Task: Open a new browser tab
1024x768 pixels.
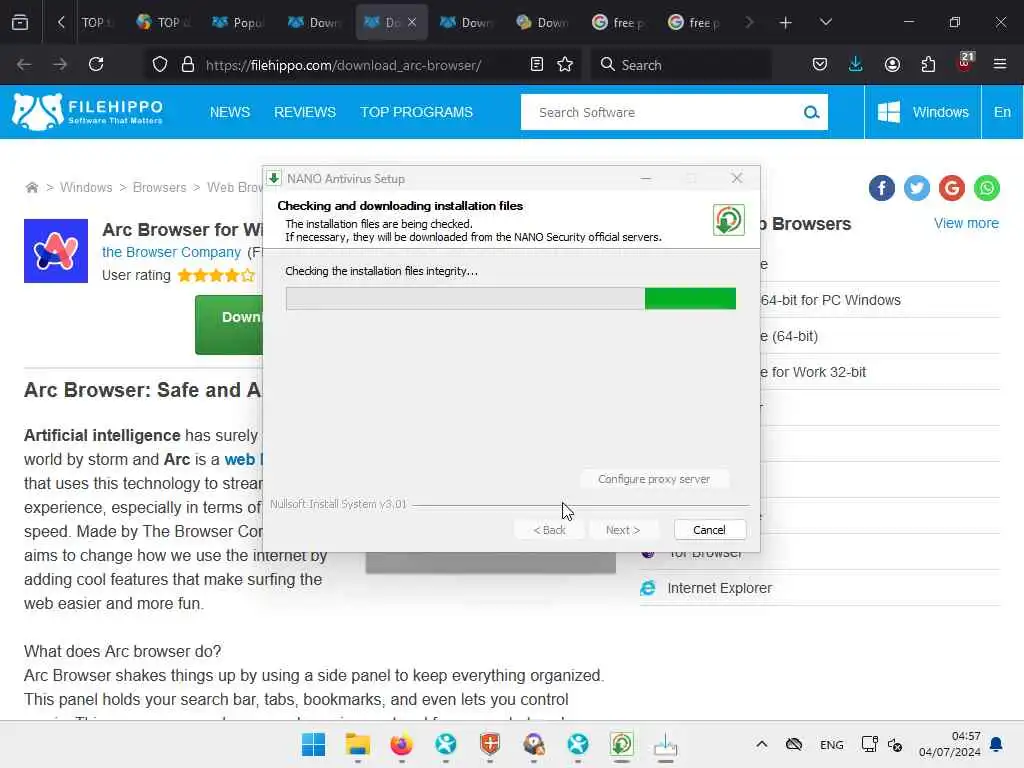Action: coord(785,22)
